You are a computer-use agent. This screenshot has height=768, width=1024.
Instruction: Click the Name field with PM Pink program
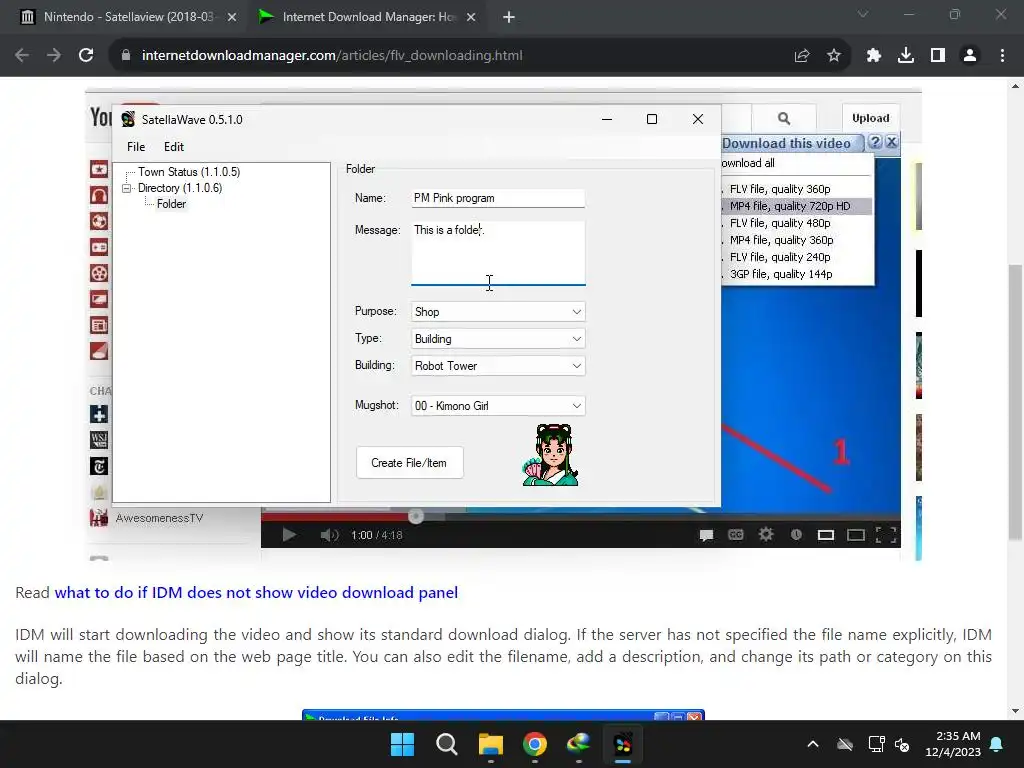pos(498,198)
